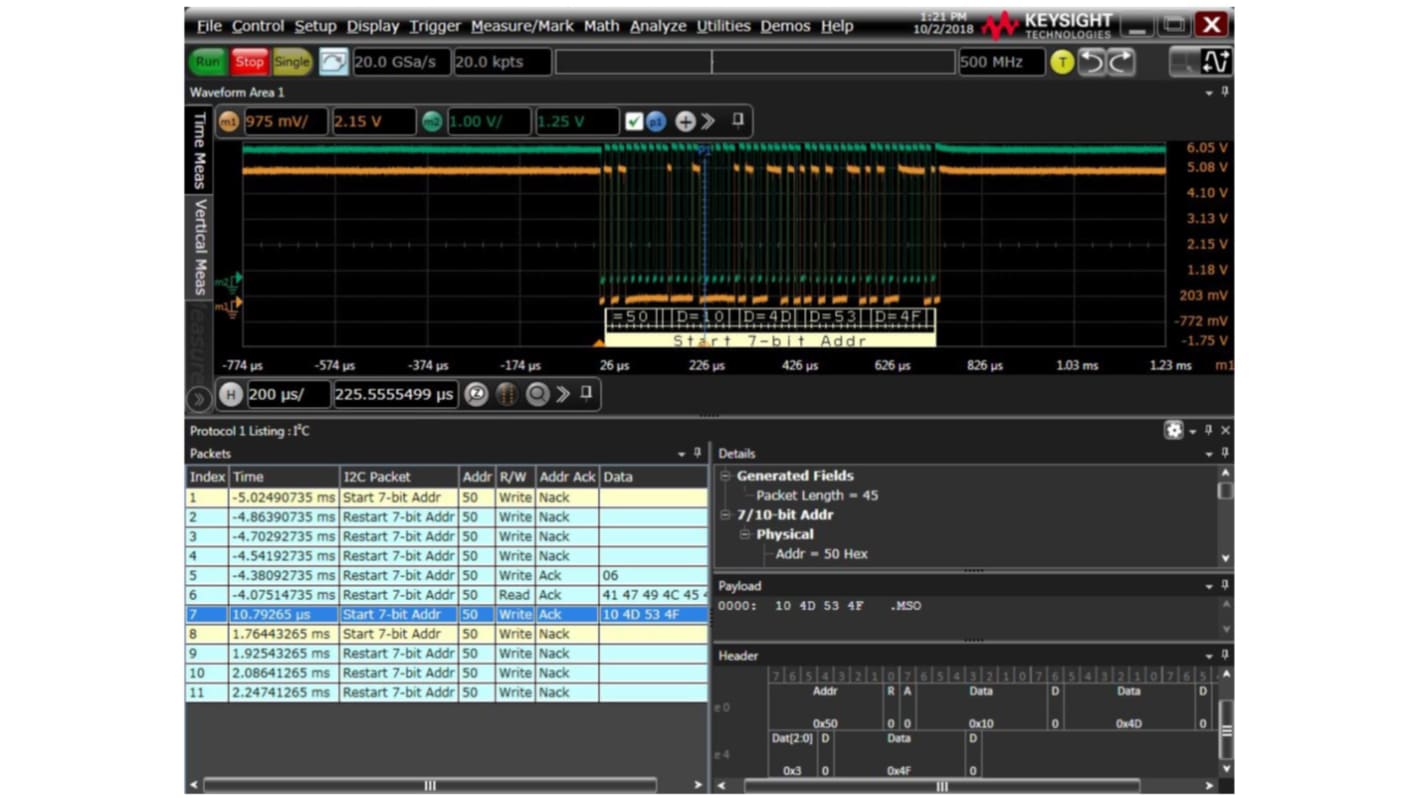Open the Packets pane dropdown arrow

[x=682, y=454]
